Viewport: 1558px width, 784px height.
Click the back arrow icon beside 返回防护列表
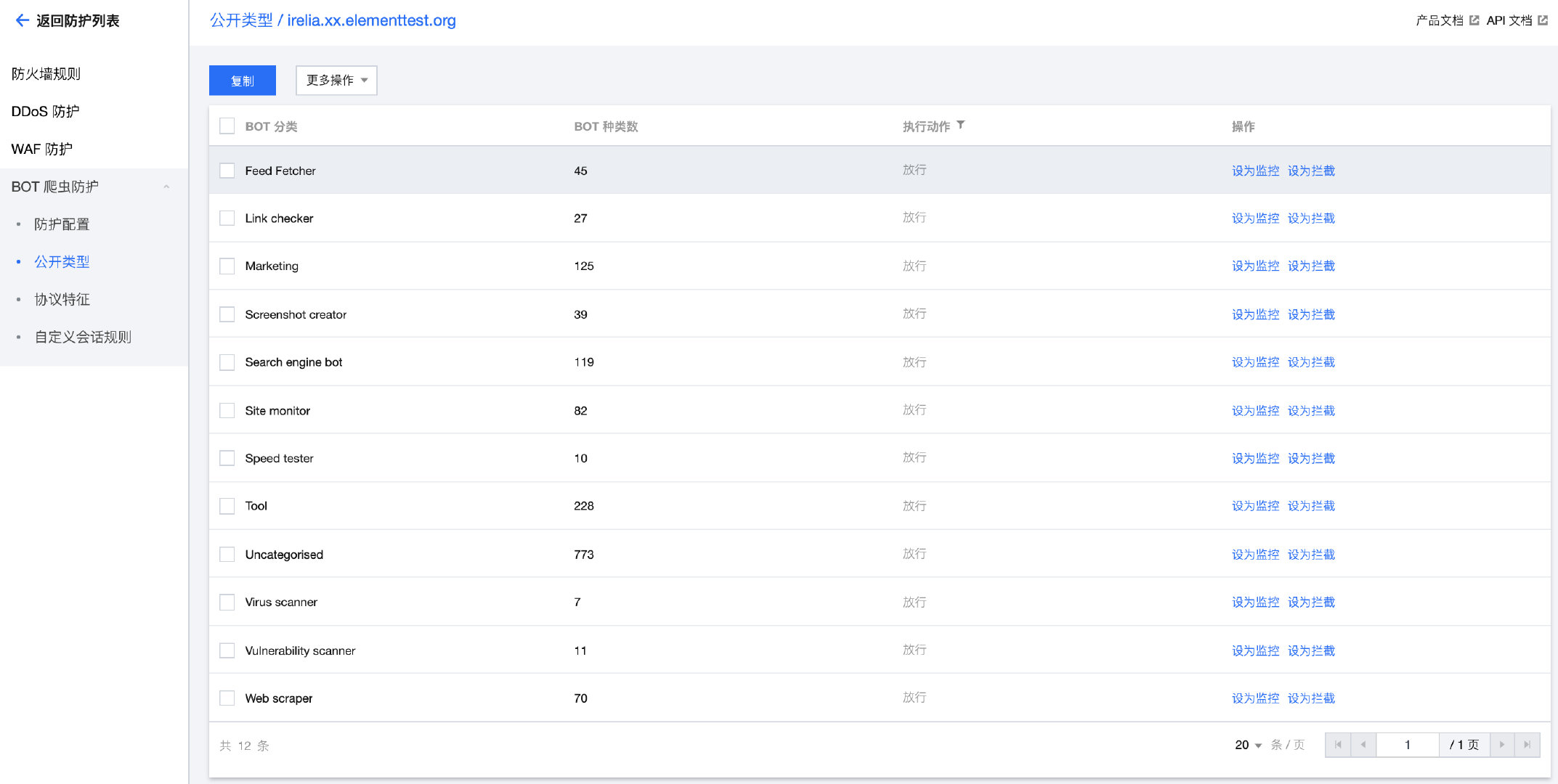point(22,20)
